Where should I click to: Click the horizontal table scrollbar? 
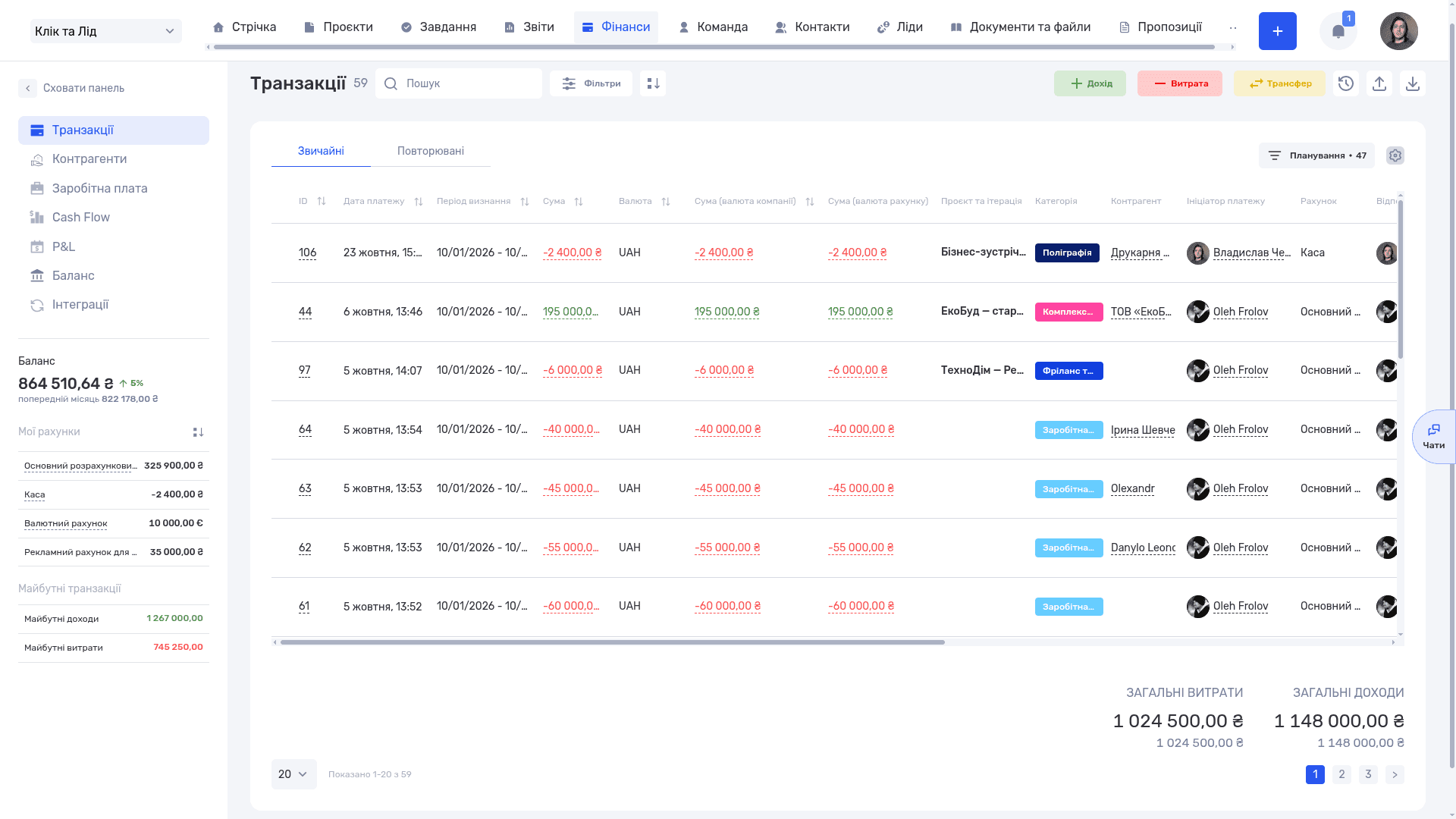pos(613,642)
